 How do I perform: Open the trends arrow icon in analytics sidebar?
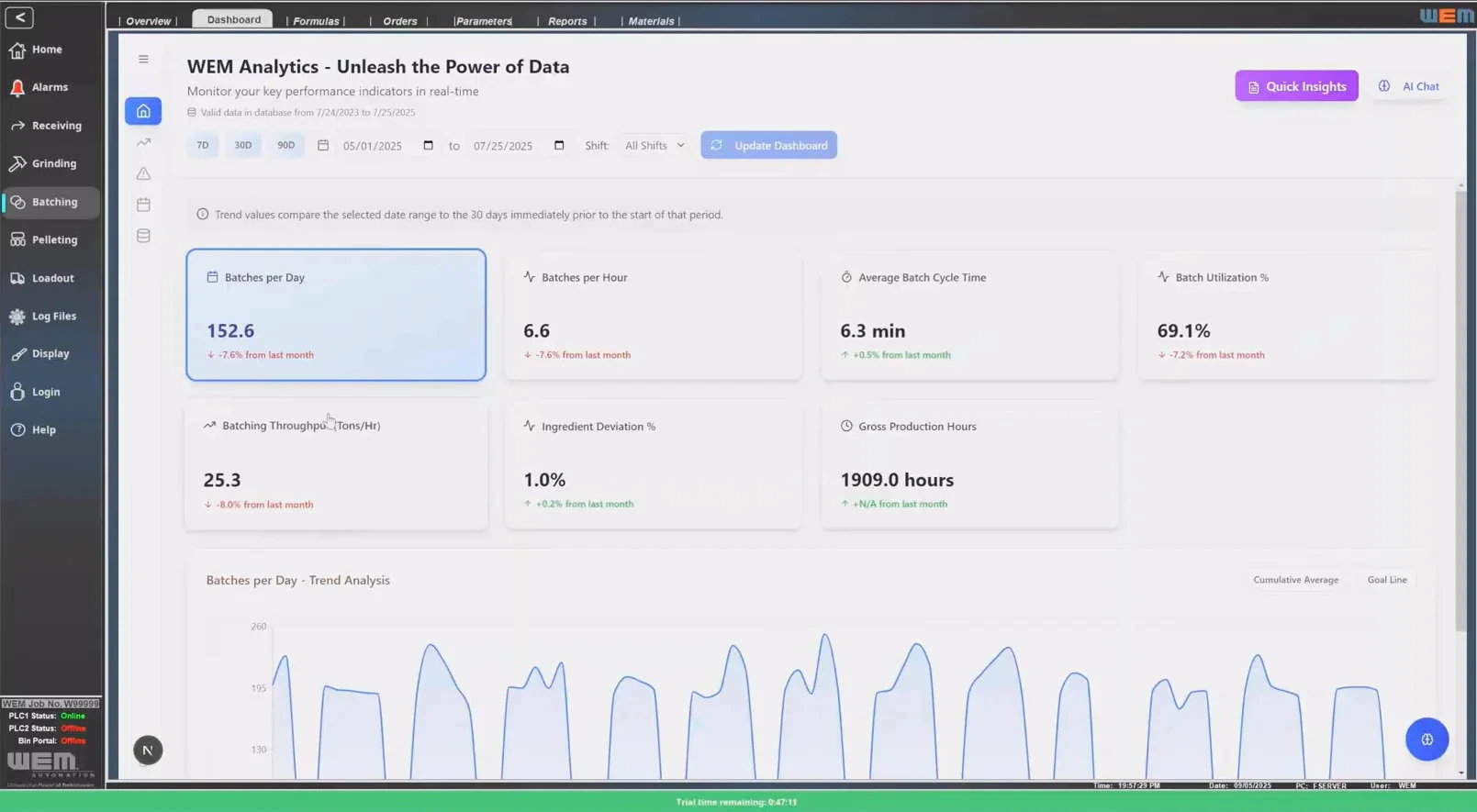[x=143, y=142]
